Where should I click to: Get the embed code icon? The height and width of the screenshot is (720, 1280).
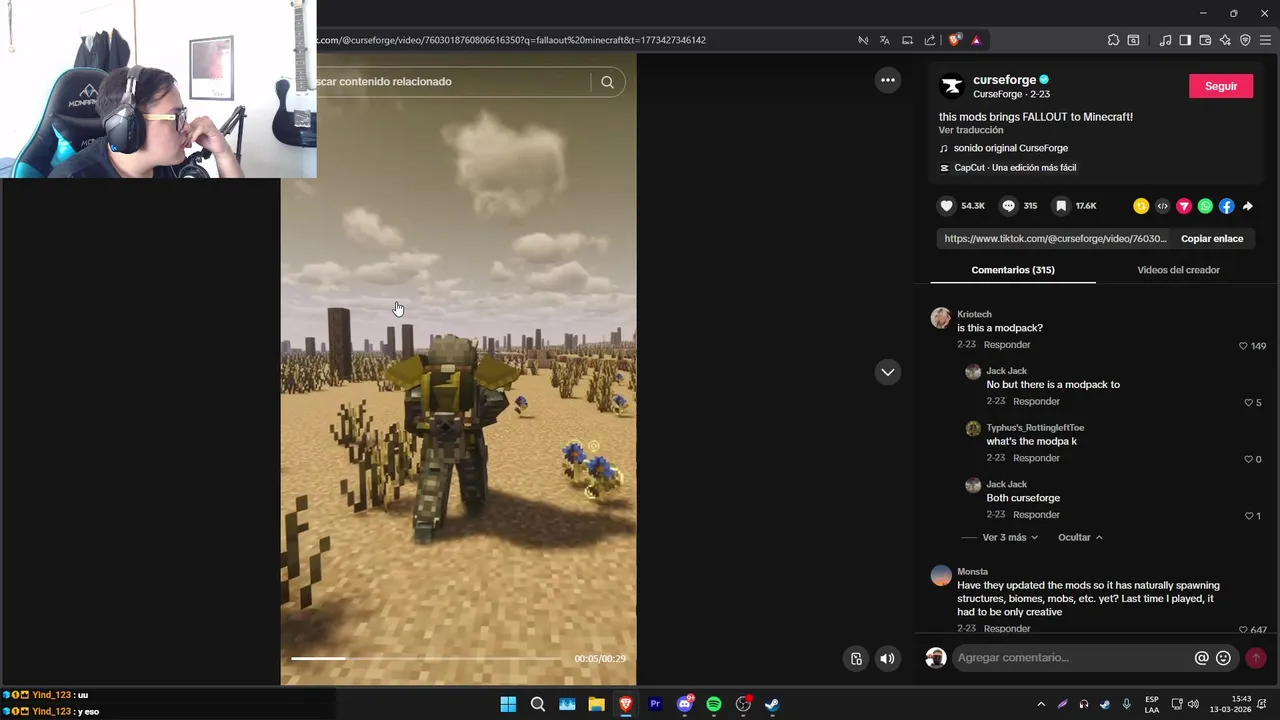point(1162,206)
